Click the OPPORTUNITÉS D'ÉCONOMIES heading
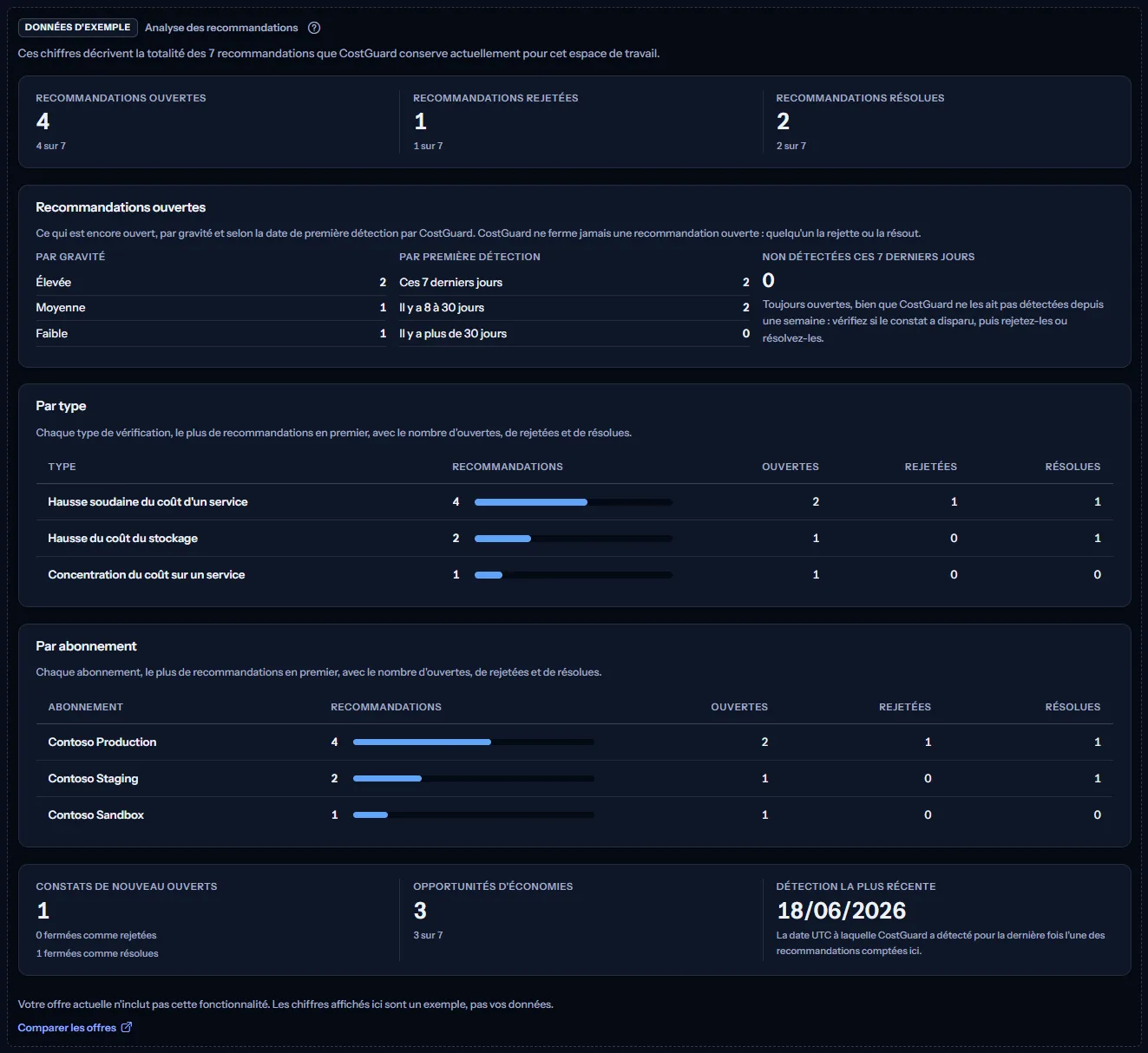1148x1053 pixels. [493, 886]
